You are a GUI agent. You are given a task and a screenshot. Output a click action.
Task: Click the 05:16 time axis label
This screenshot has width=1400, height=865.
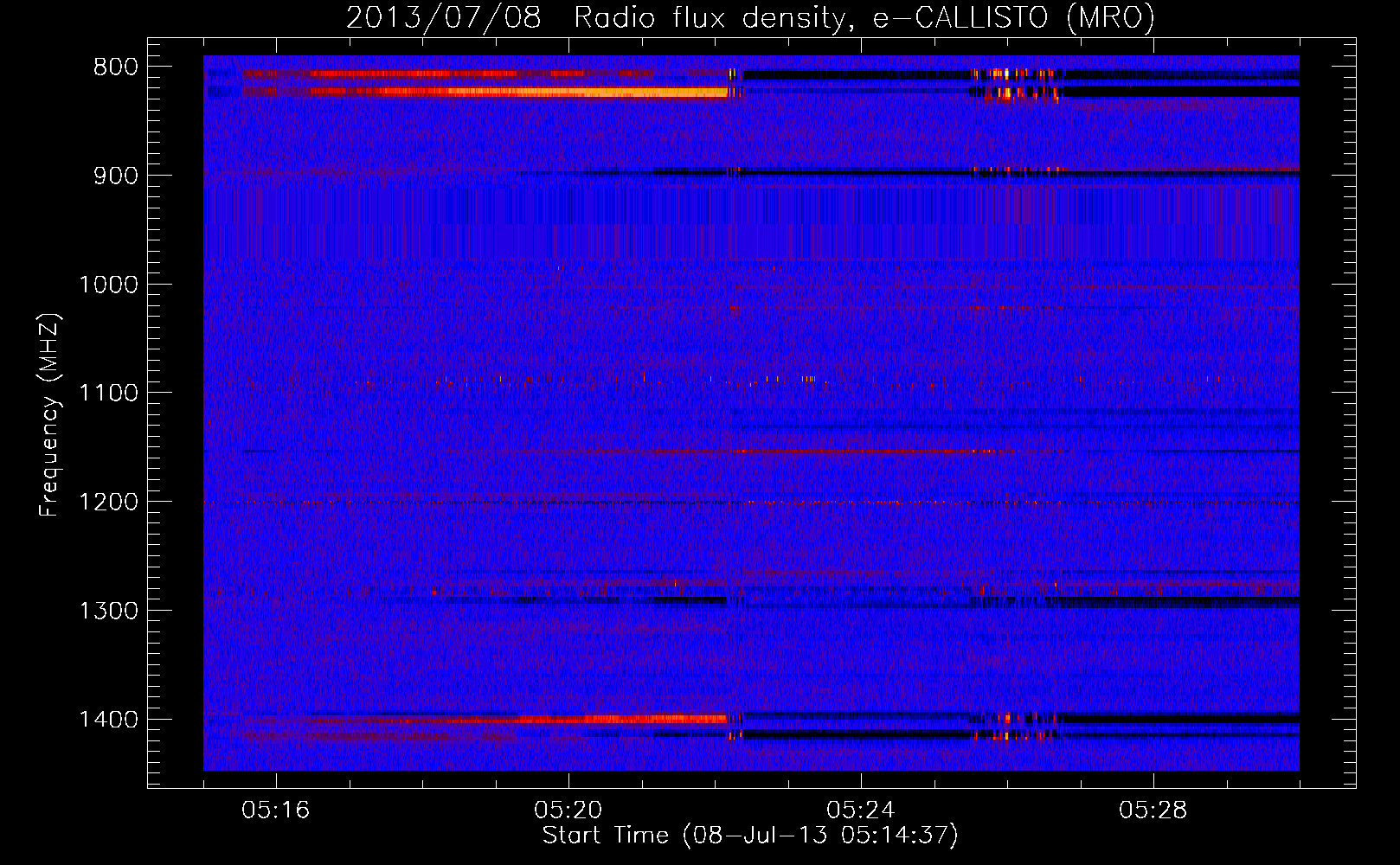(276, 811)
